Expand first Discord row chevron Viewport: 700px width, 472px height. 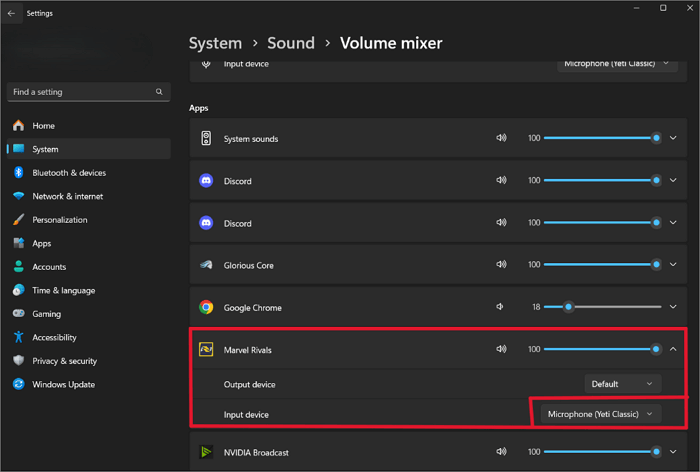[673, 180]
